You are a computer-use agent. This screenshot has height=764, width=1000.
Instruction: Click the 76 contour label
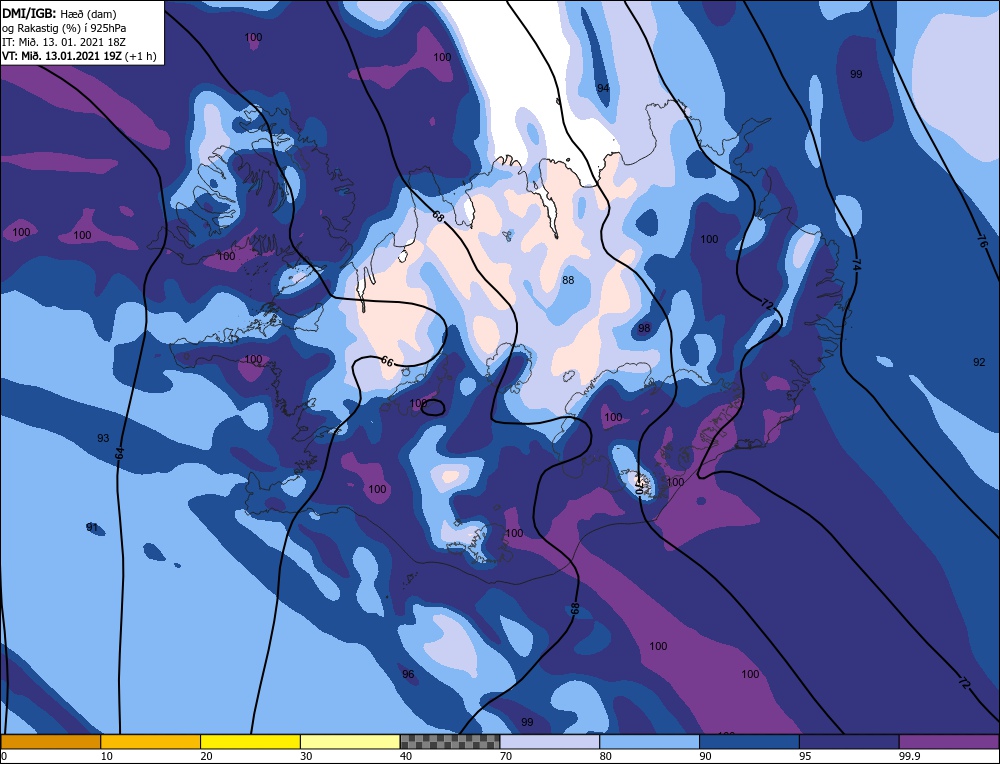pos(982,241)
